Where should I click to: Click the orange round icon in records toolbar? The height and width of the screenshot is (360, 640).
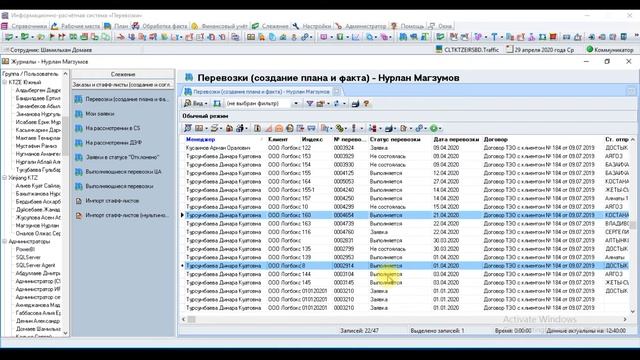[279, 128]
